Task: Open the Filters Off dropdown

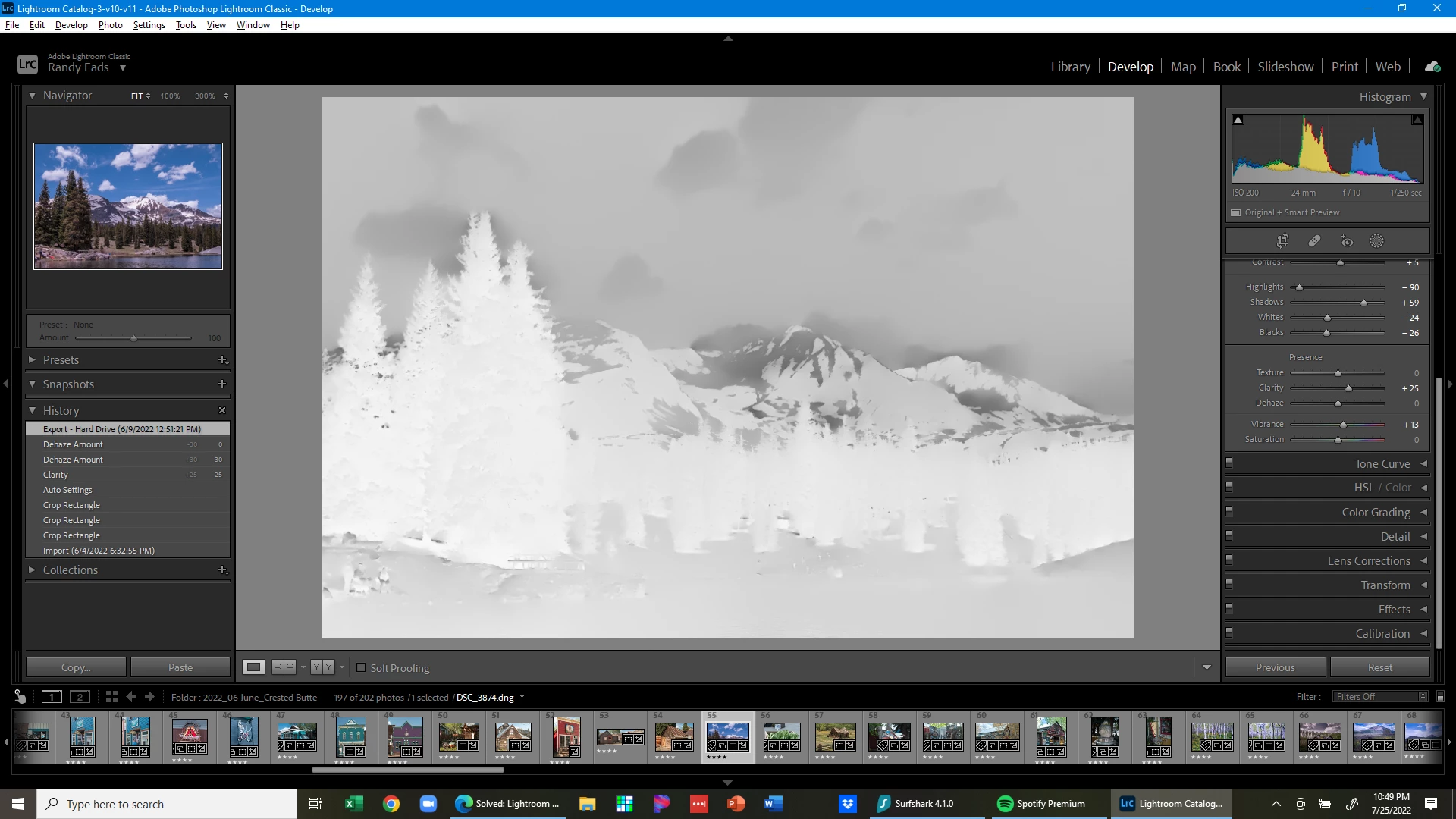Action: point(1380,697)
